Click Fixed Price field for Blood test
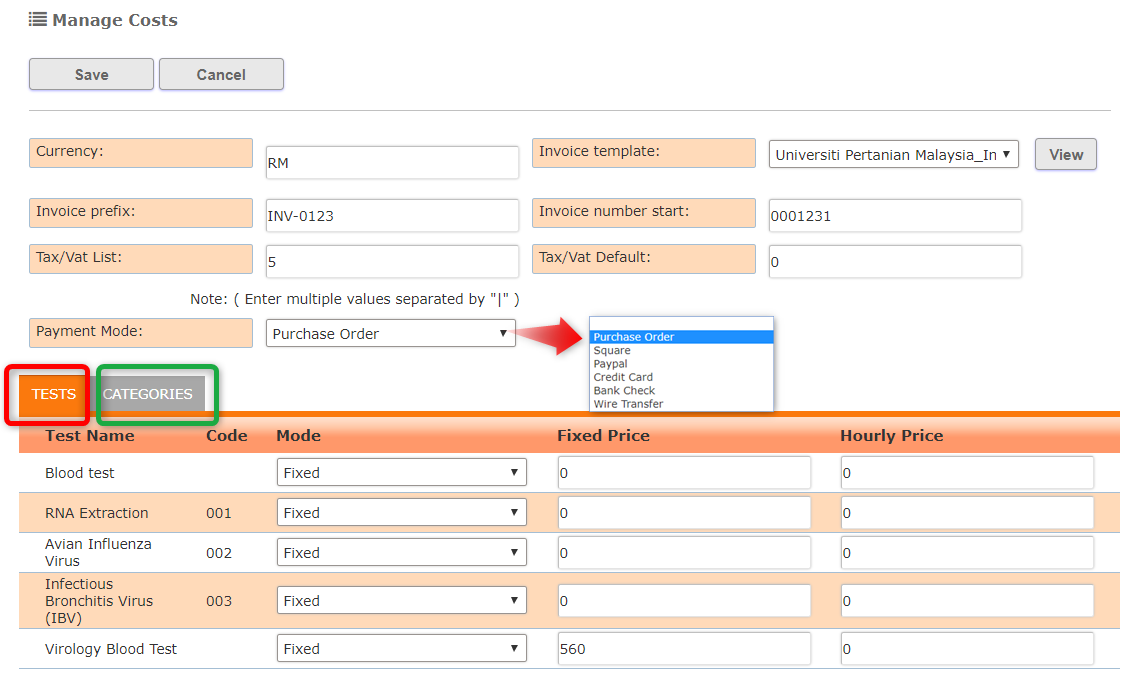The height and width of the screenshot is (677, 1141). (684, 472)
